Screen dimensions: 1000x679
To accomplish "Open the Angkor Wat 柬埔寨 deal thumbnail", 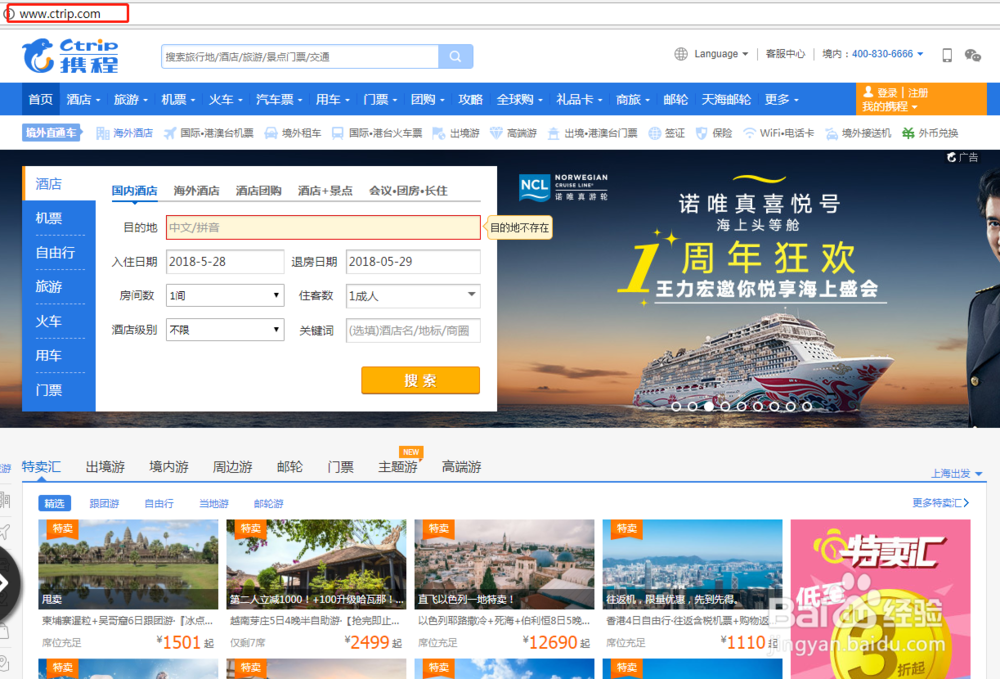I will (x=128, y=564).
